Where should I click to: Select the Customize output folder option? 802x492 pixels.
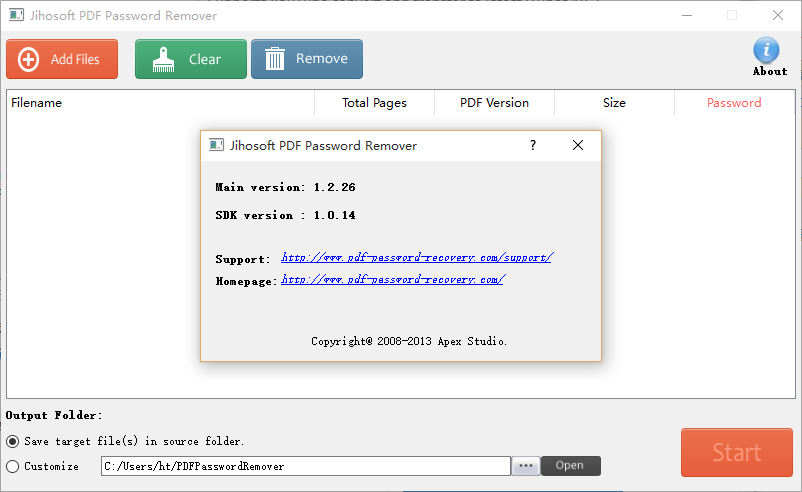click(13, 466)
